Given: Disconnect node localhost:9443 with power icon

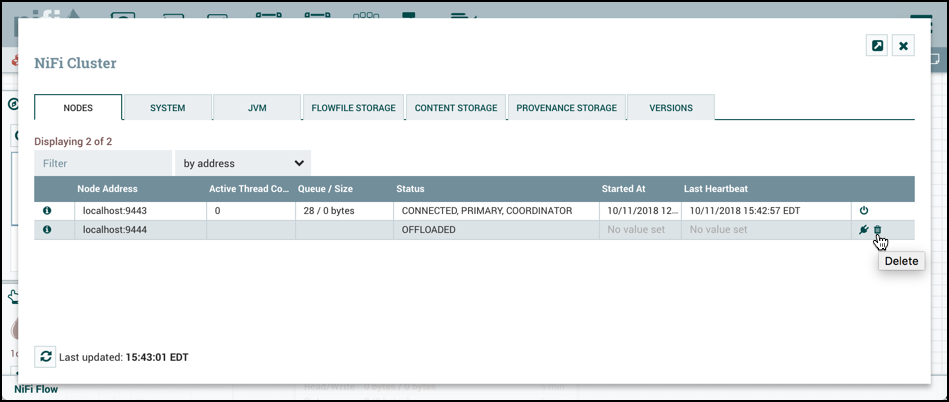Looking at the screenshot, I should tap(864, 211).
